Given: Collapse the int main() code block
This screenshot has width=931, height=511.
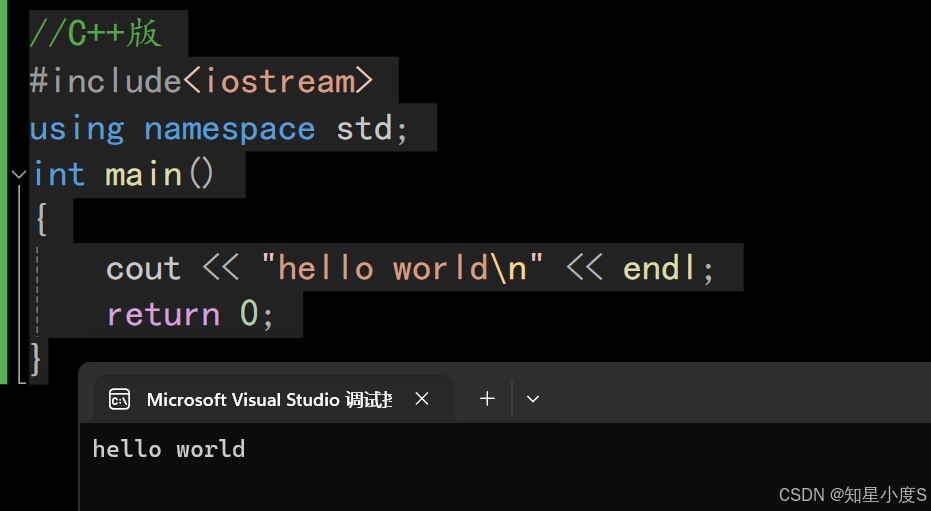Looking at the screenshot, I should tap(18, 174).
